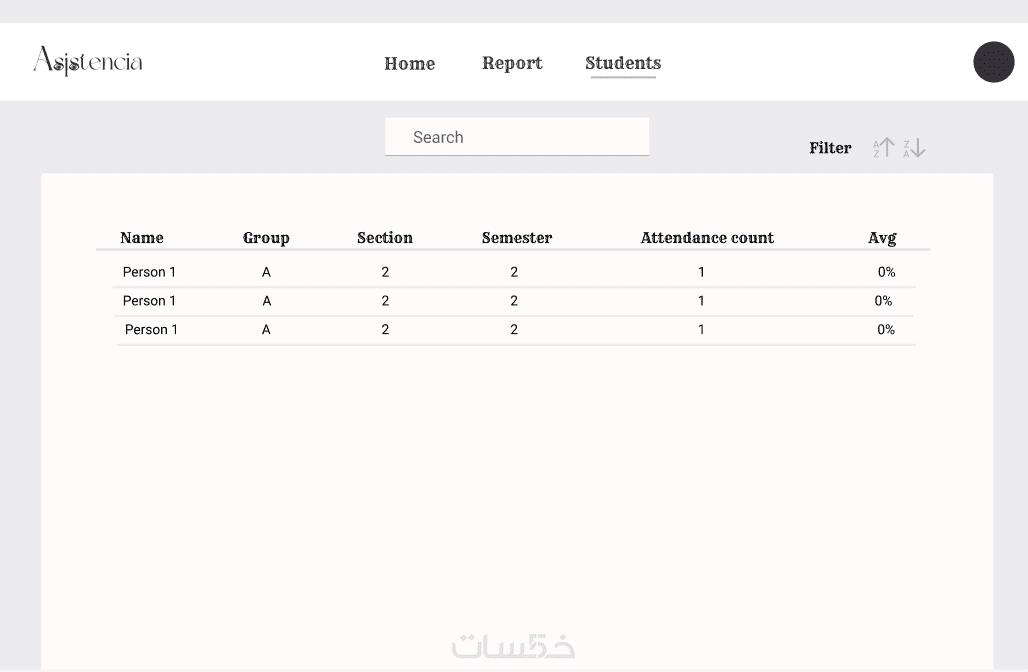Click the Group column header
Image resolution: width=1028 pixels, height=672 pixels.
tap(266, 238)
